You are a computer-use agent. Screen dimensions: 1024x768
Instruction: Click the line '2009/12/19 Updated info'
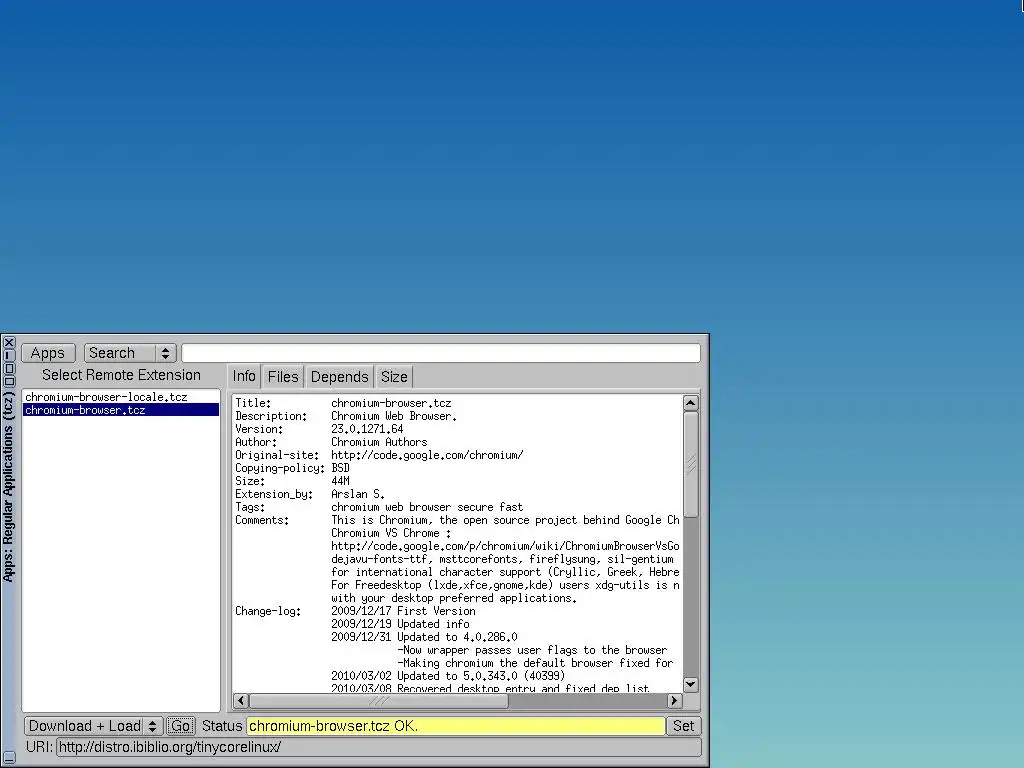[x=400, y=624]
